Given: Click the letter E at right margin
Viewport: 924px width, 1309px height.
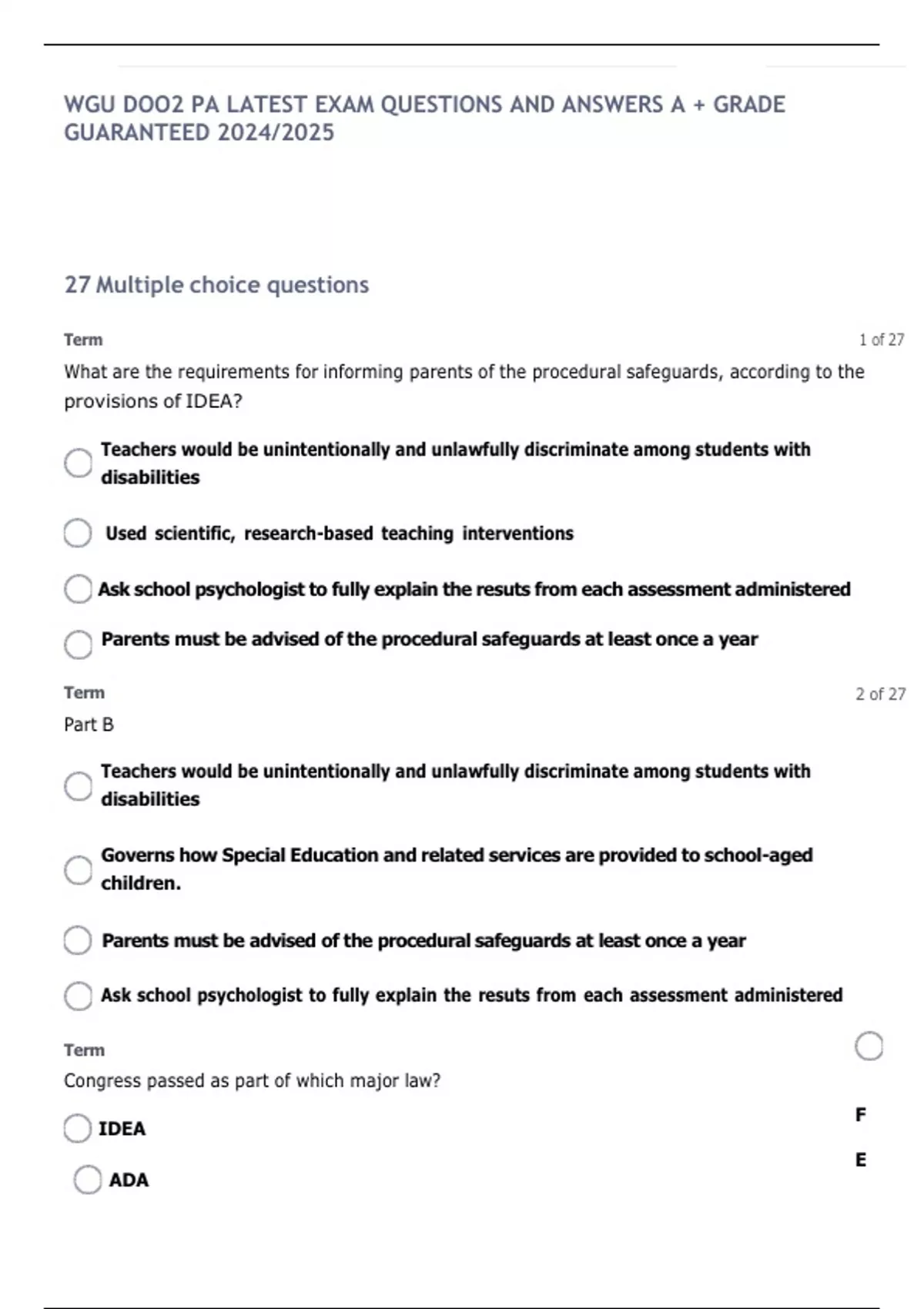Looking at the screenshot, I should click(861, 1160).
